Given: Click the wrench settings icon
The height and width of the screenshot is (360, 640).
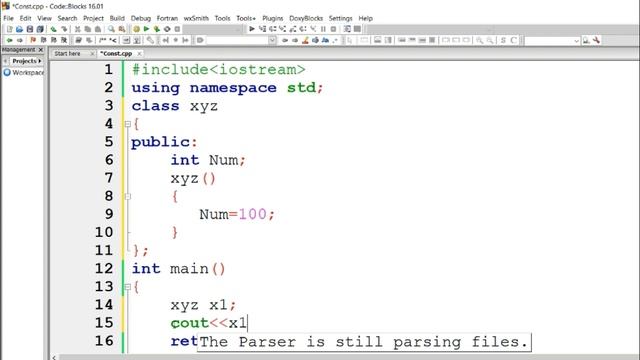Looking at the screenshot, I should click(x=596, y=40).
